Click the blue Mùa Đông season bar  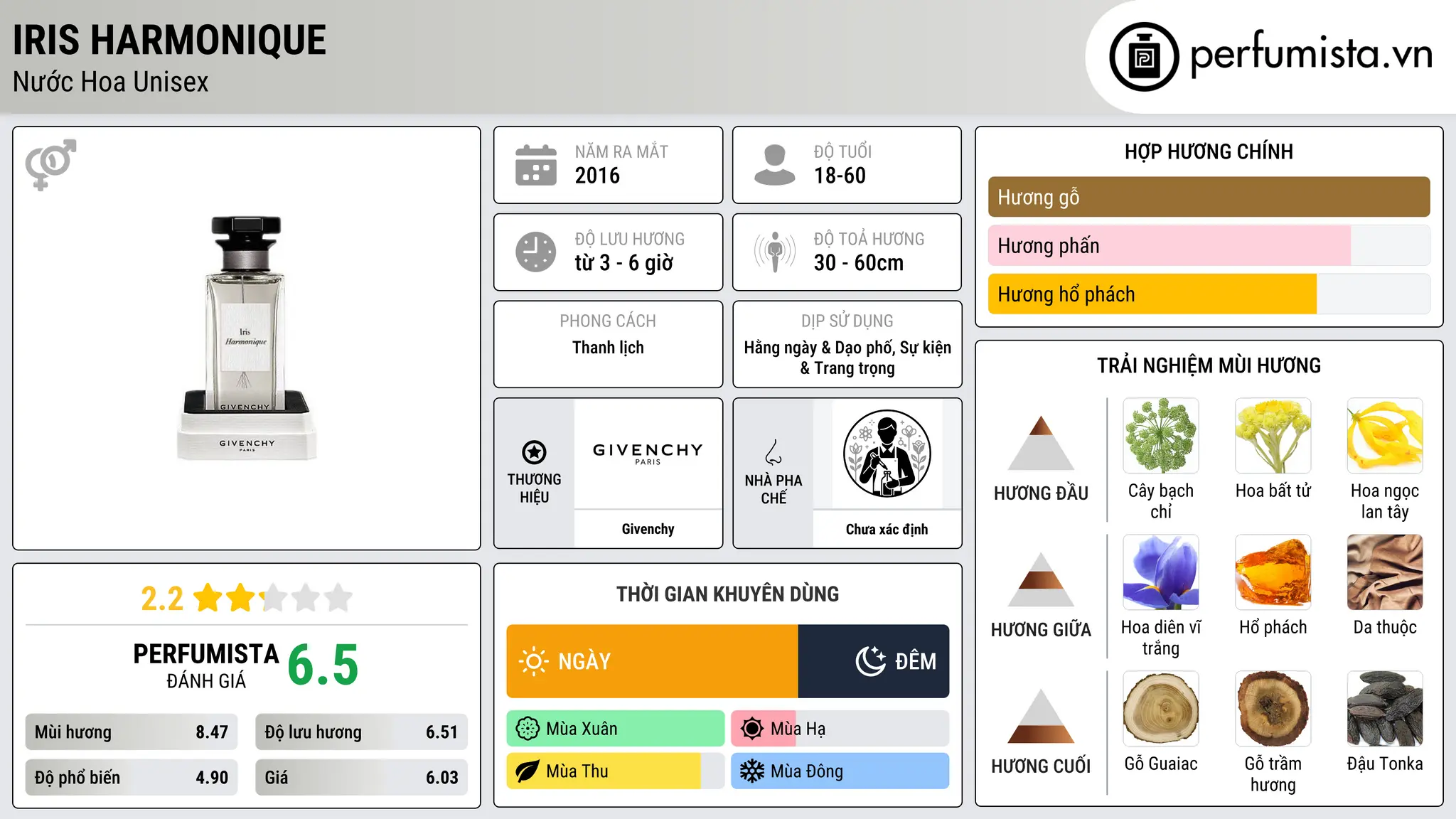click(x=840, y=771)
